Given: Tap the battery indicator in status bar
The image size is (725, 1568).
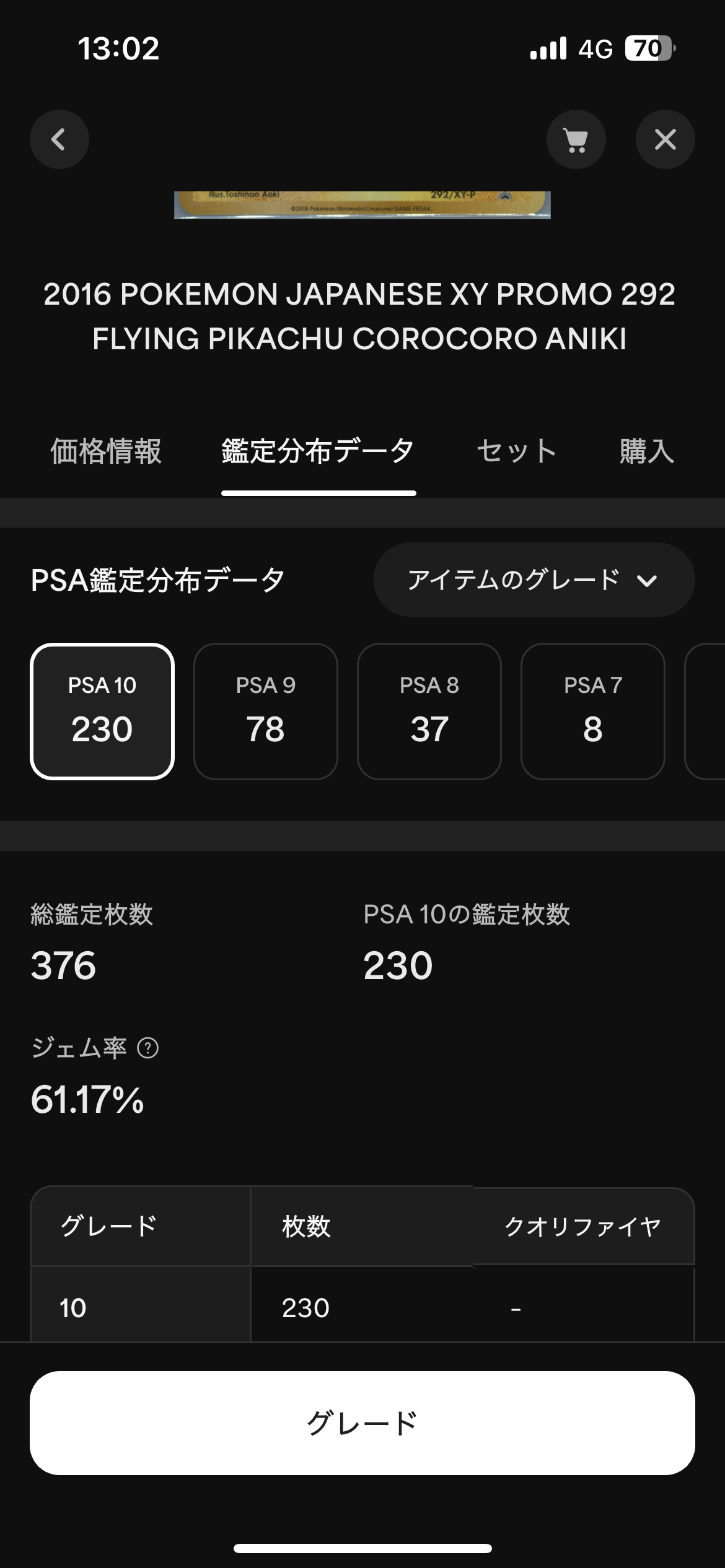Looking at the screenshot, I should point(649,48).
